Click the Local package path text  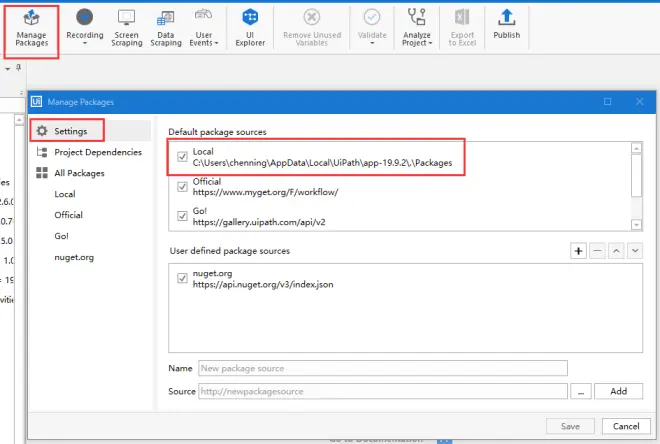[x=322, y=163]
